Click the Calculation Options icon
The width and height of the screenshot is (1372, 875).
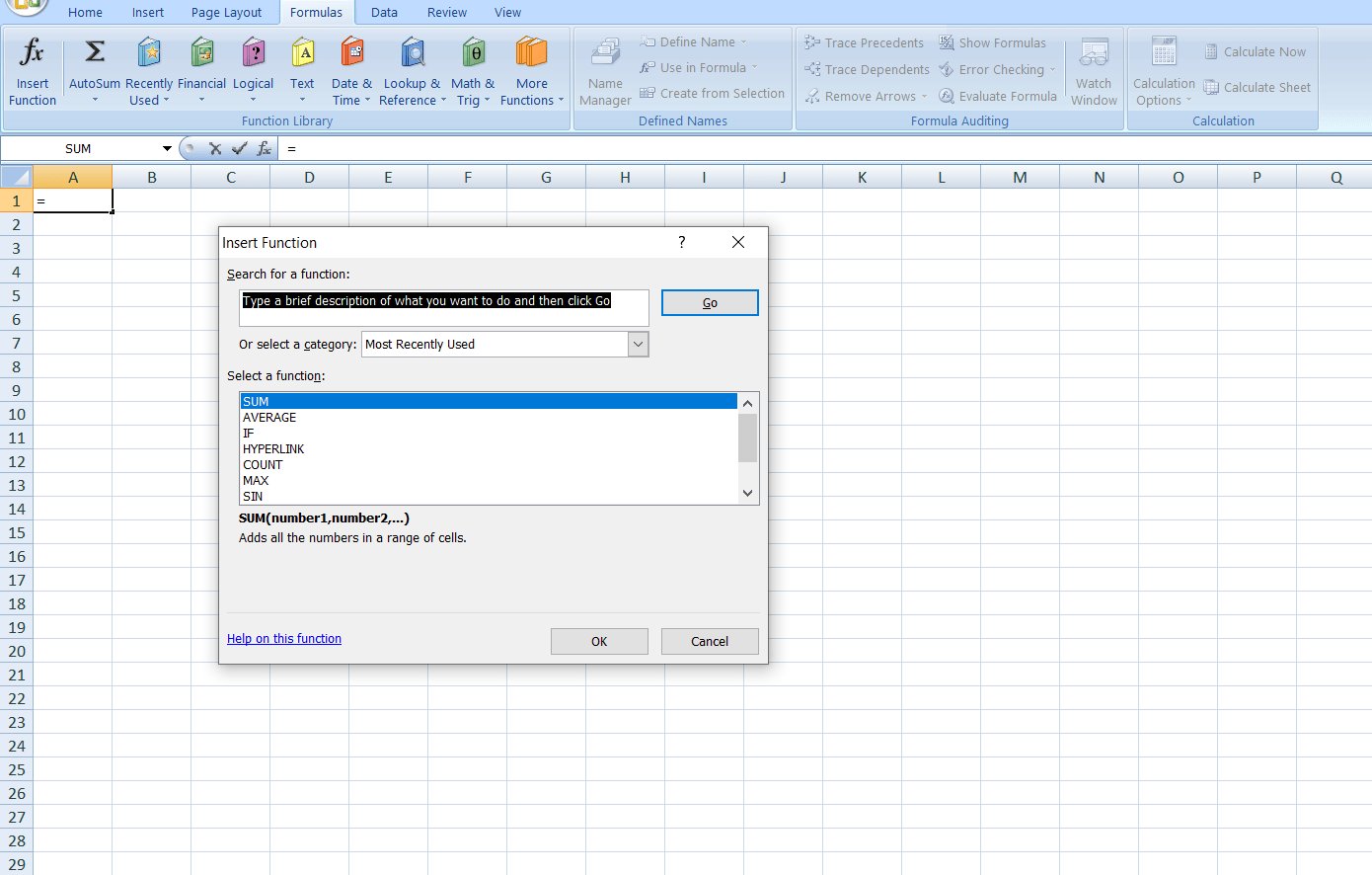coord(1164,52)
